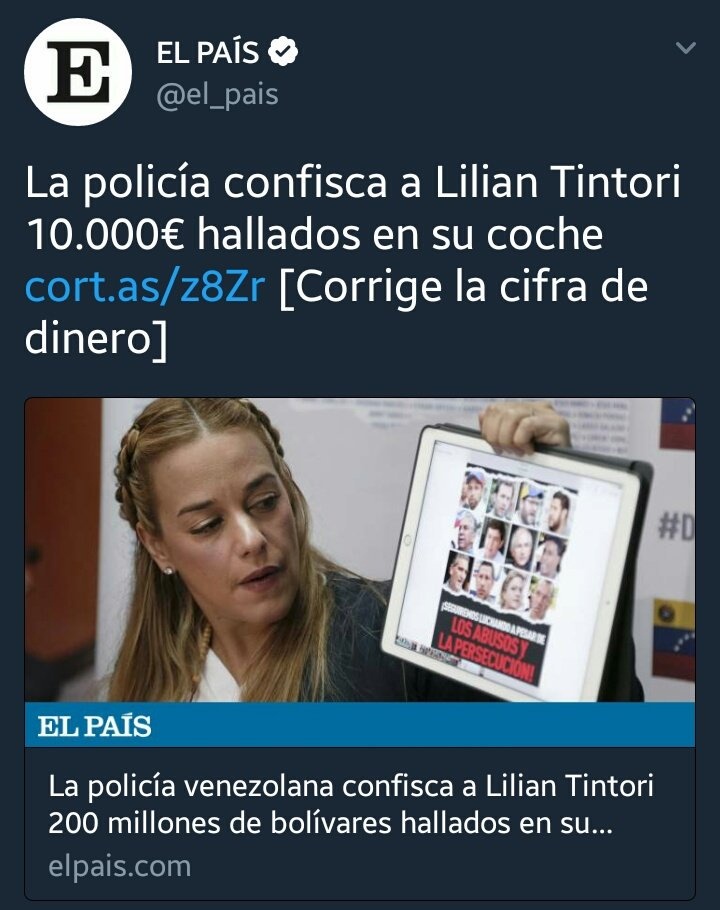Click the hand holding the tablet
The image size is (720, 910).
point(524,425)
